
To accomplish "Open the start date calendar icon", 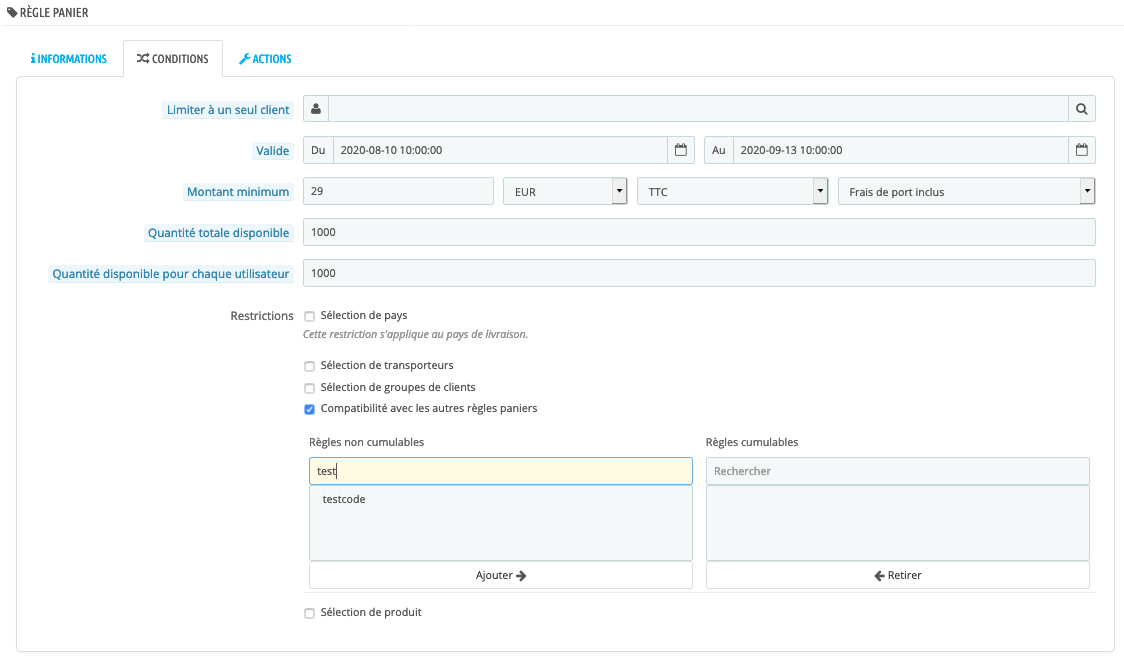I will coord(681,150).
